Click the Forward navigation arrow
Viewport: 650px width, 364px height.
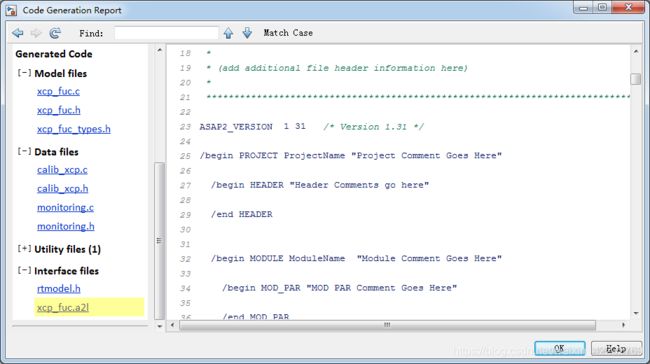[36, 33]
